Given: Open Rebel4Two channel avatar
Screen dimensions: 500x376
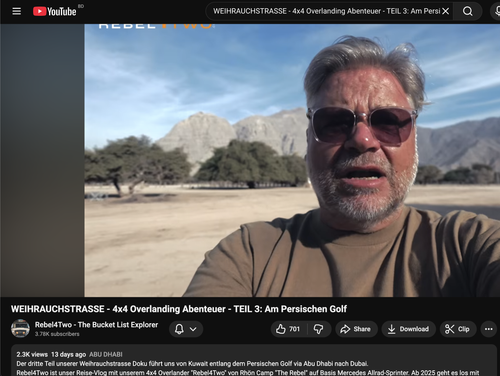Looking at the screenshot, I should coord(20,328).
